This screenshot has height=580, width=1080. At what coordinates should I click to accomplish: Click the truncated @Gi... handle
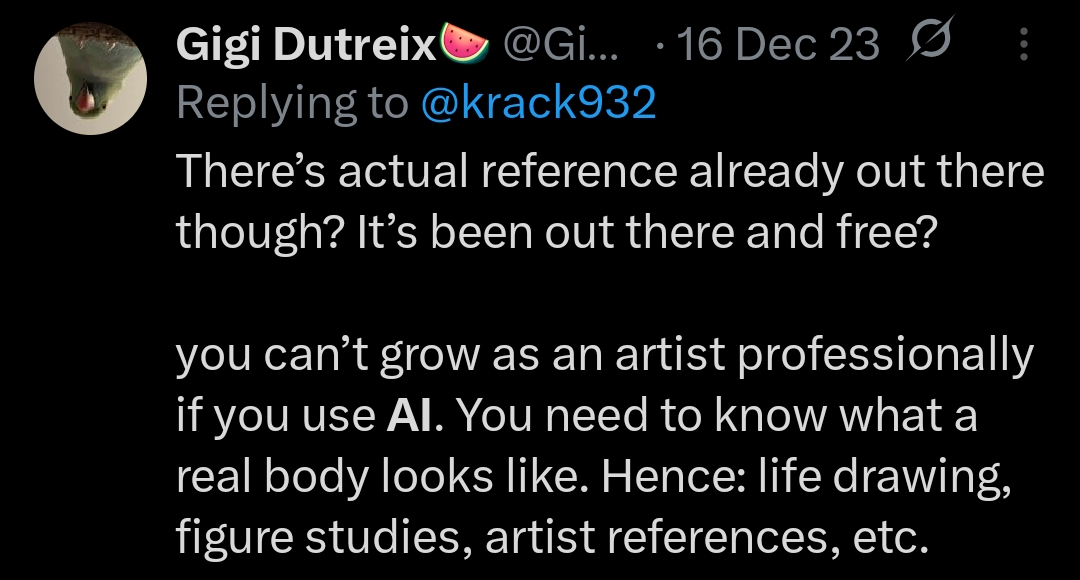coord(561,44)
